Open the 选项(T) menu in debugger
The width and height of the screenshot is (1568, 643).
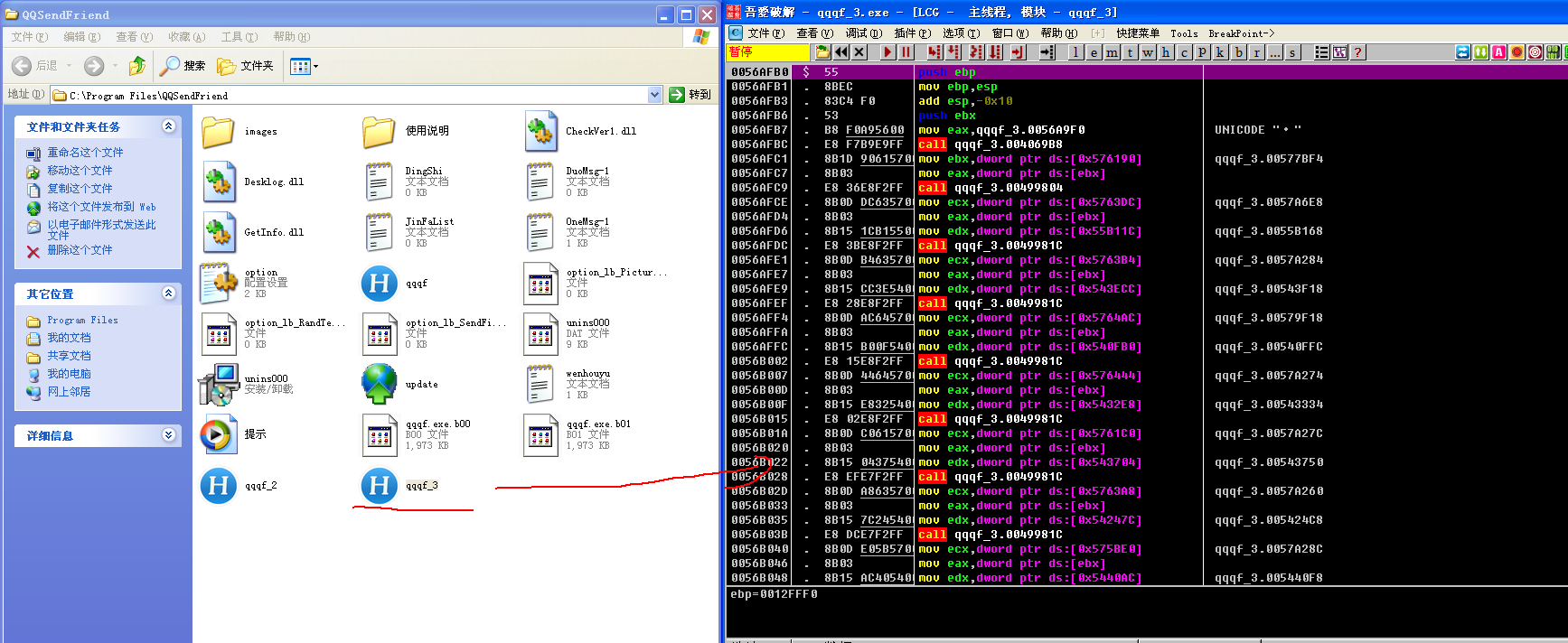[x=961, y=33]
